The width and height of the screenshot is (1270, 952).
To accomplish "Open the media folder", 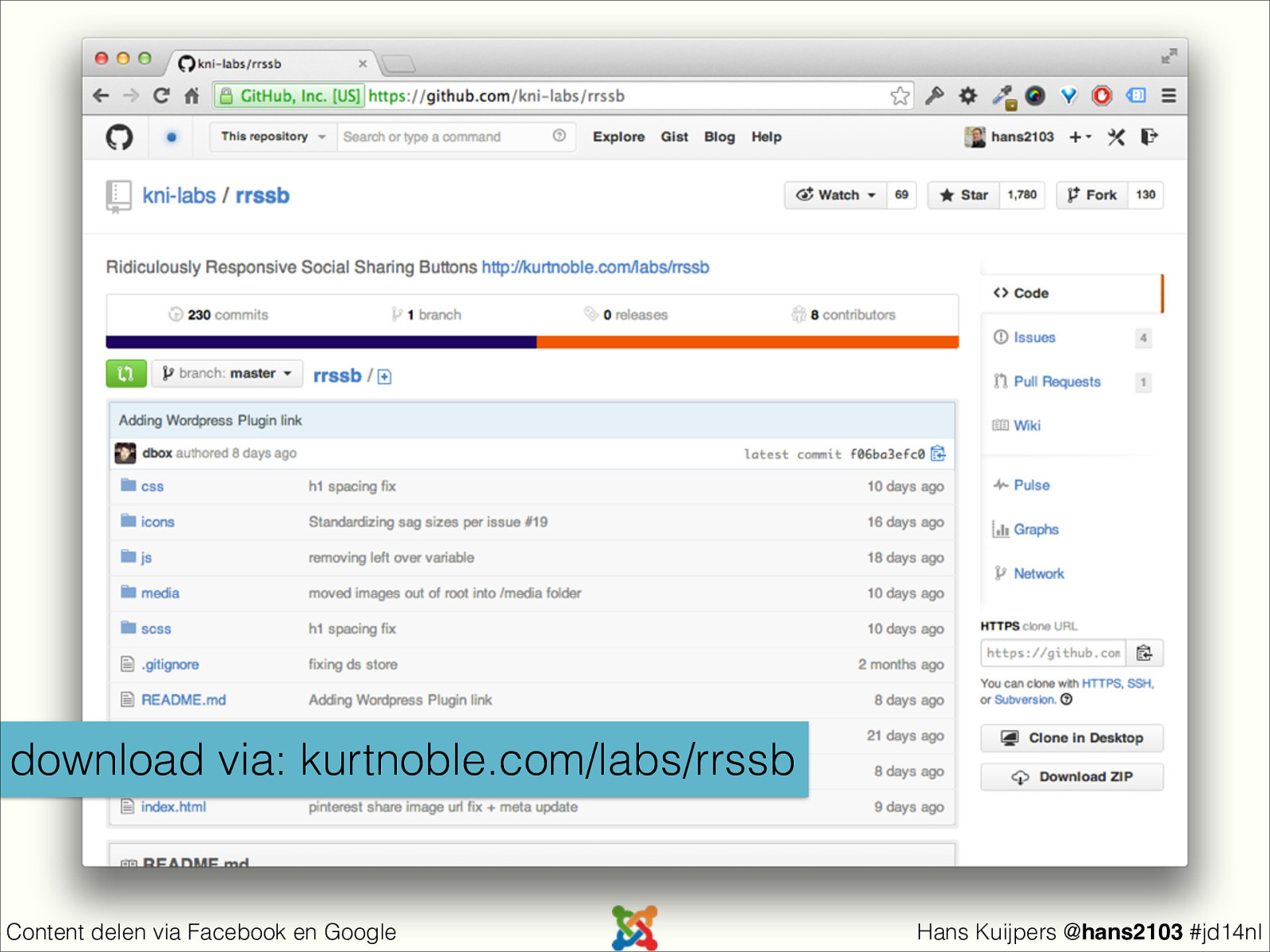I will (x=160, y=593).
